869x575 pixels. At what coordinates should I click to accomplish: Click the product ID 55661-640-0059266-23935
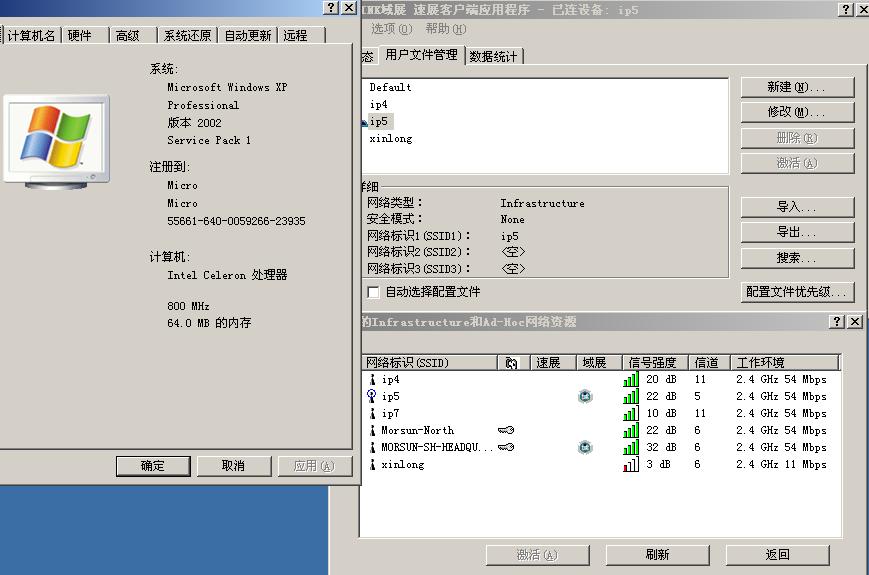pyautogui.click(x=236, y=221)
